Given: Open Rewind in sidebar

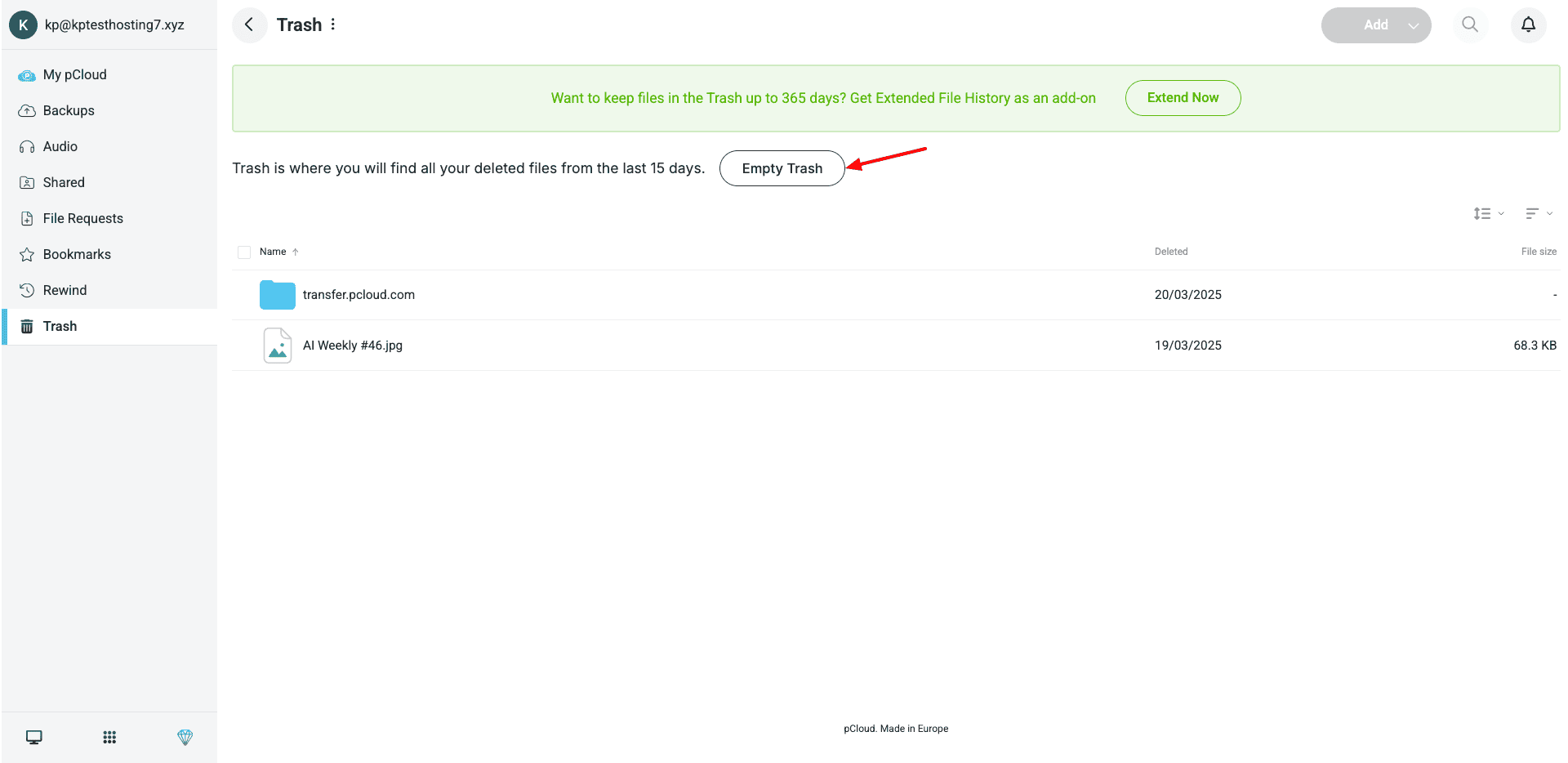Looking at the screenshot, I should click(x=109, y=290).
